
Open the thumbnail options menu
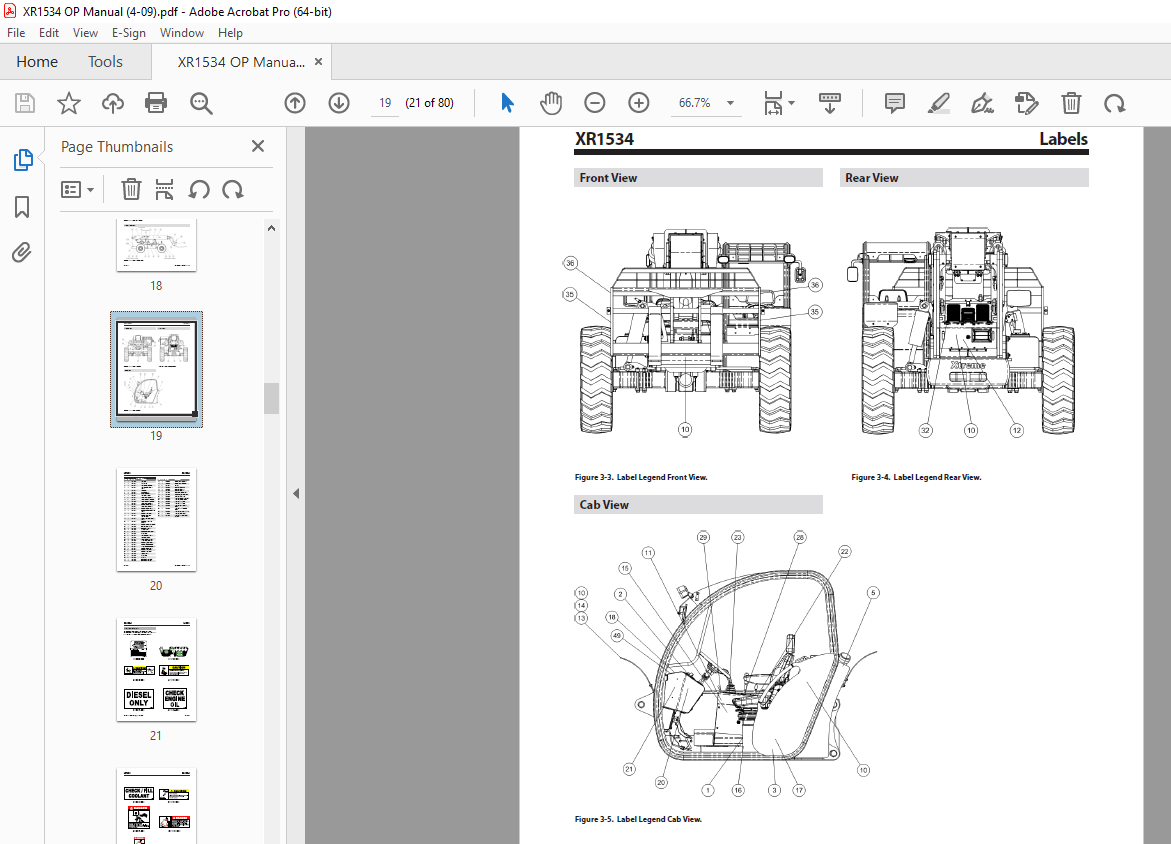coord(78,189)
